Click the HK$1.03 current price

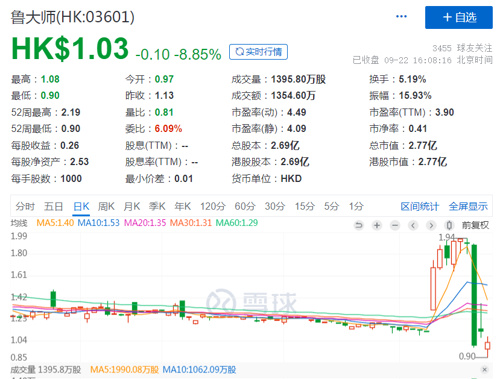tap(70, 49)
